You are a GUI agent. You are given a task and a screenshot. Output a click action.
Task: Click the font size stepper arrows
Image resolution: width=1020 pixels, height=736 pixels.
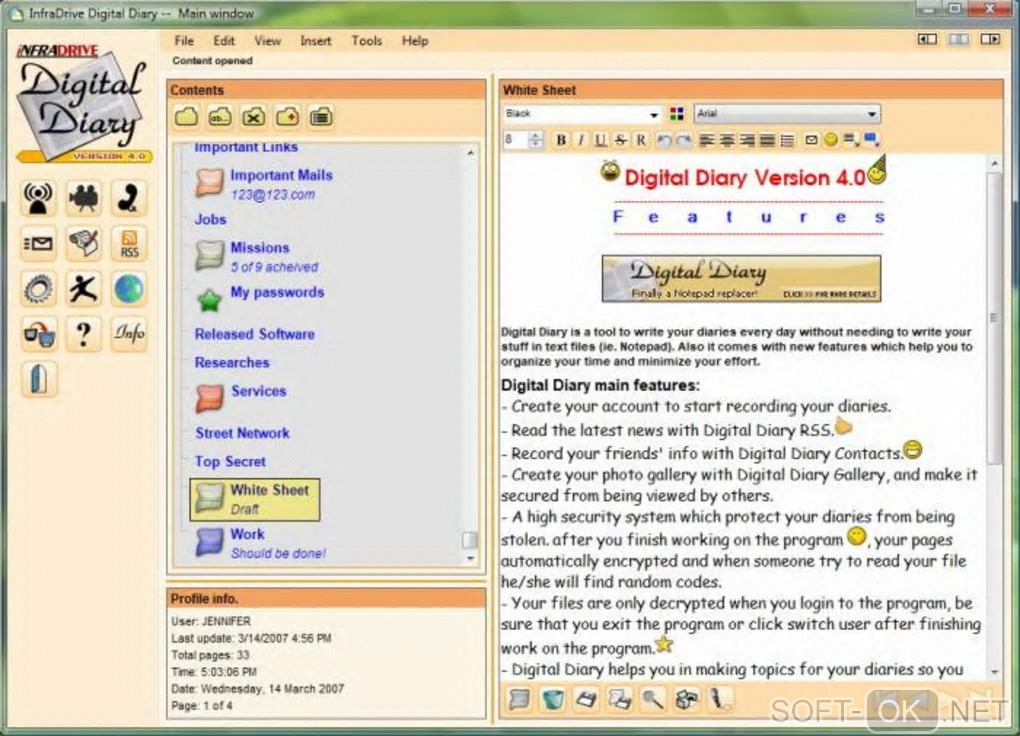[536, 140]
